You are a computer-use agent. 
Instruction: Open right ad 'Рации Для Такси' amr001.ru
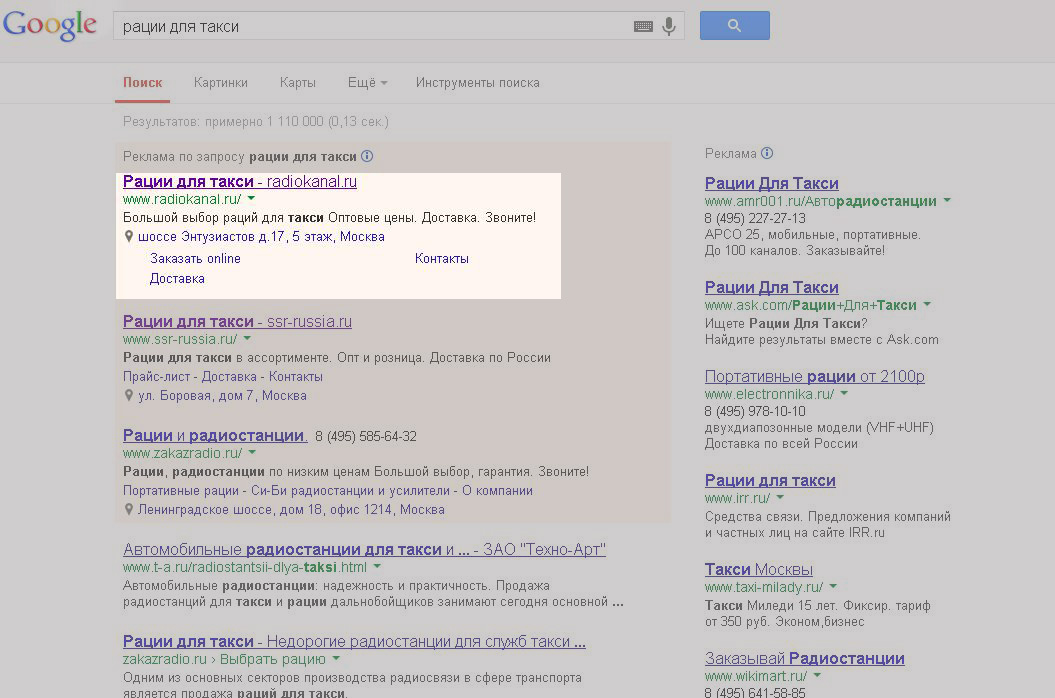(772, 183)
